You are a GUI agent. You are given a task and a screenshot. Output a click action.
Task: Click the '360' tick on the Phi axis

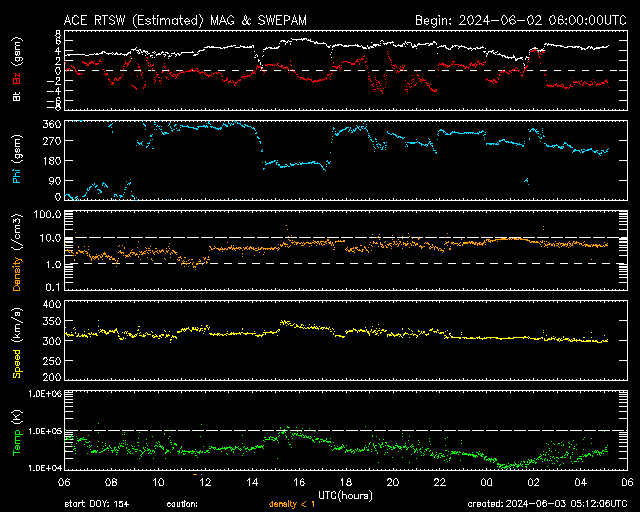point(52,124)
